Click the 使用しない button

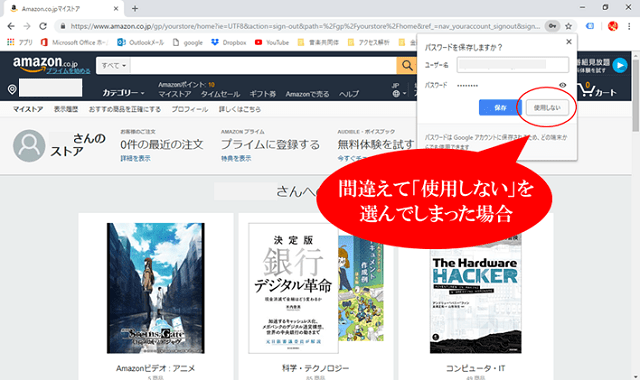click(x=547, y=108)
